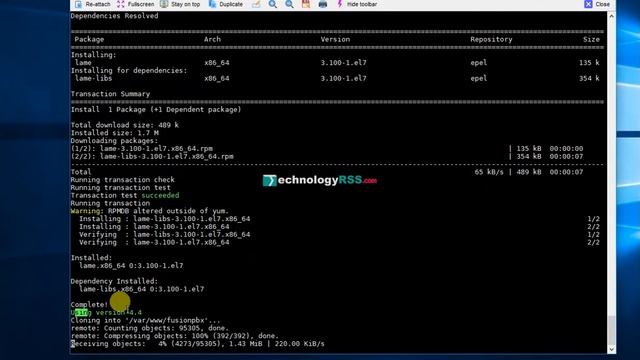
Task: Click 'Transaction Summary' text
Action: 110,94
